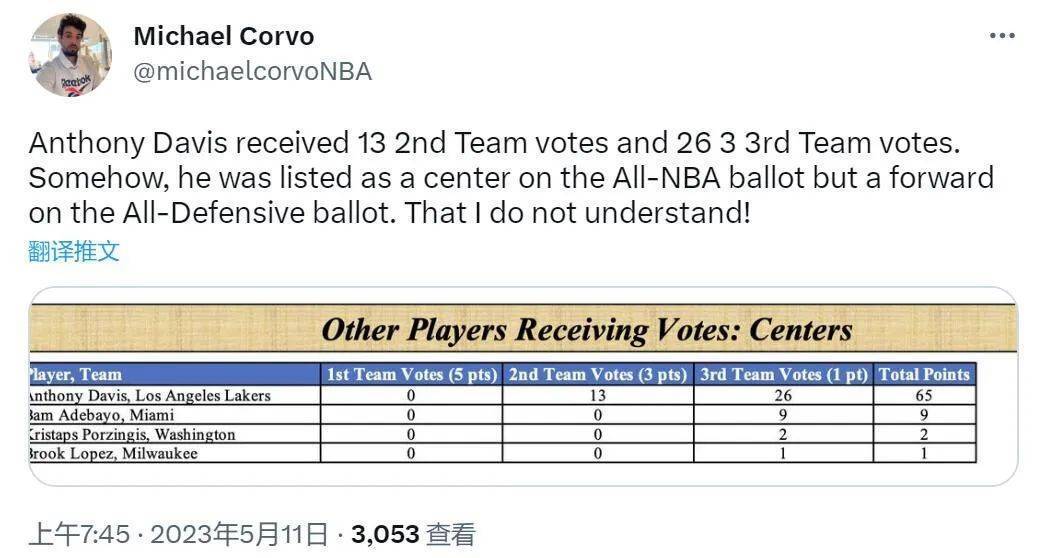
Task: Click the '3rd Team Votes (1 pt)' column header
Action: pos(784,375)
